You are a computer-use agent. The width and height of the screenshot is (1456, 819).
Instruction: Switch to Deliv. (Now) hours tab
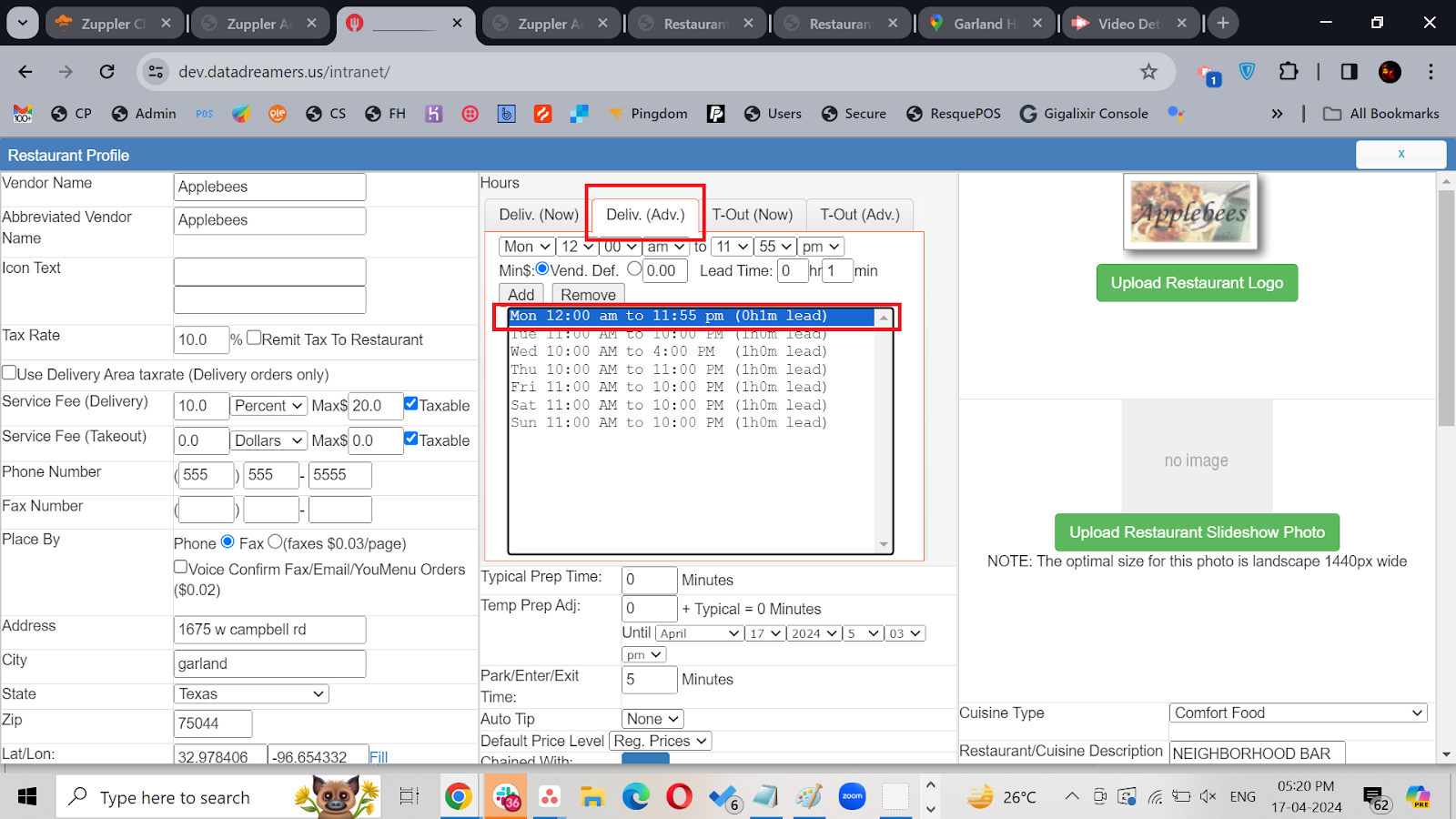click(x=539, y=215)
